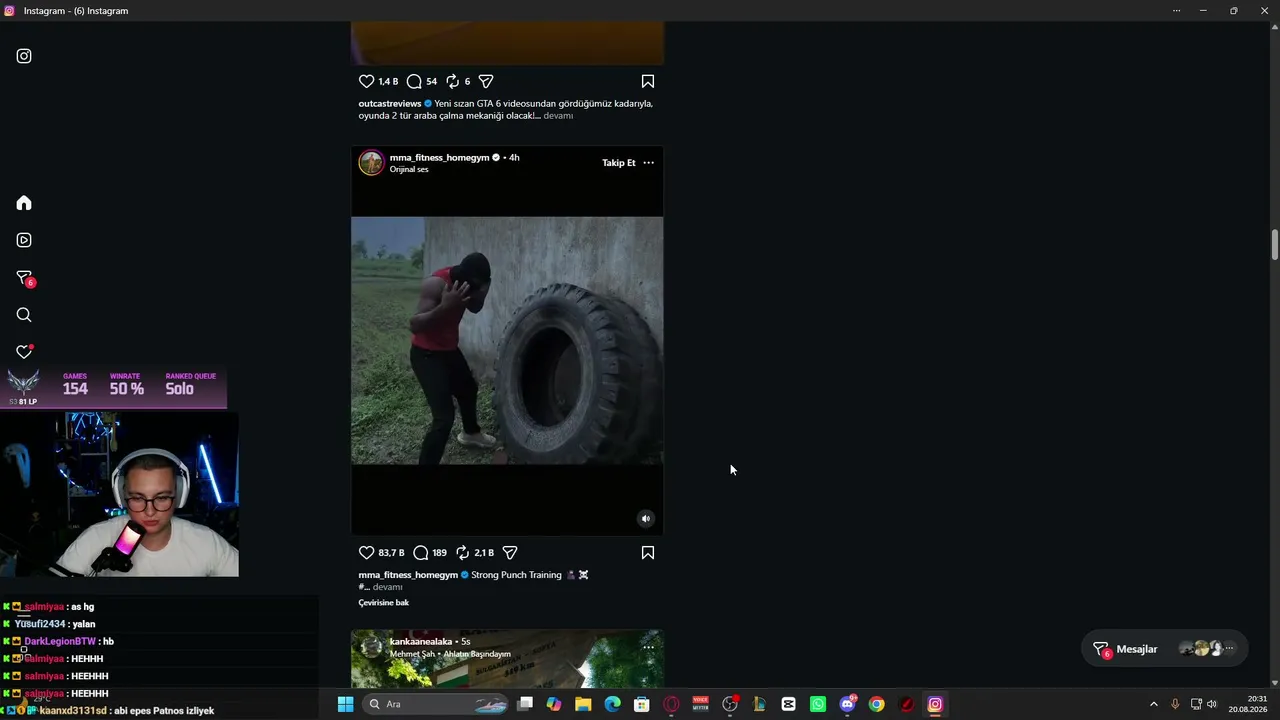The height and width of the screenshot is (720, 1280).
Task: Open Reels from the sidebar icon
Action: tap(24, 240)
